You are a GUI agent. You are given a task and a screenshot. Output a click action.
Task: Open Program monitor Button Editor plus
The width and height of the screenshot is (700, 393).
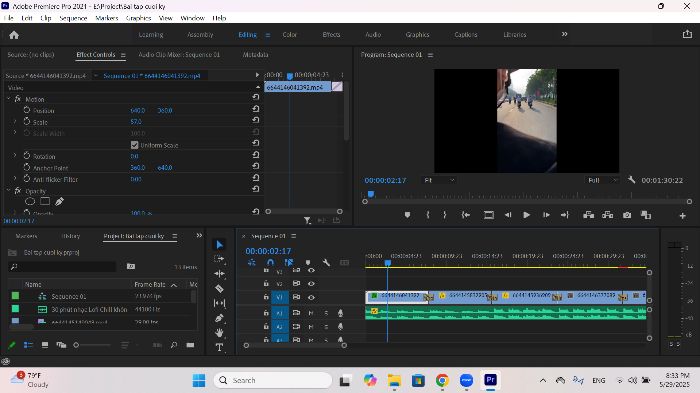point(683,216)
